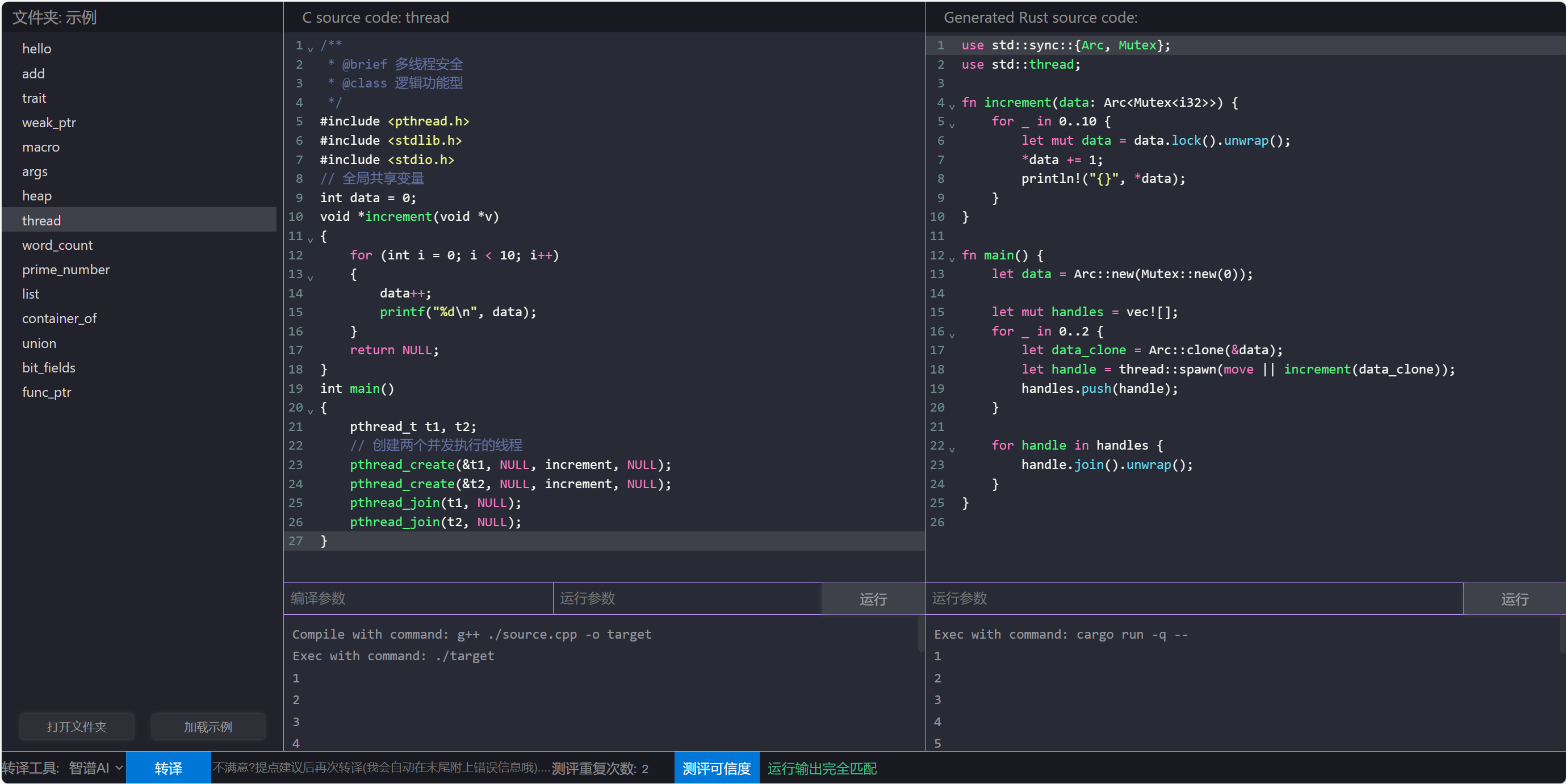
Task: Click the 文件夹: 示例 folder header
Action: pos(55,17)
